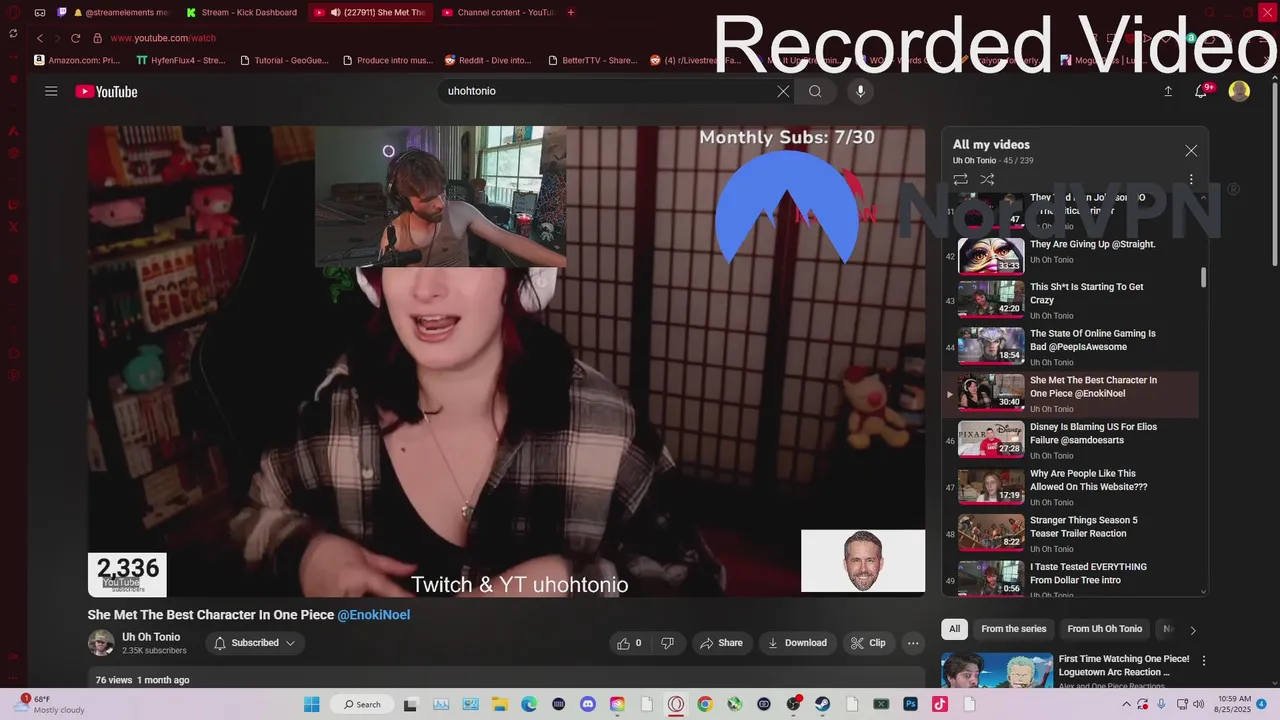Viewport: 1280px width, 720px height.
Task: Open Uh Oh Tonio channel avatar
Action: [x=101, y=643]
